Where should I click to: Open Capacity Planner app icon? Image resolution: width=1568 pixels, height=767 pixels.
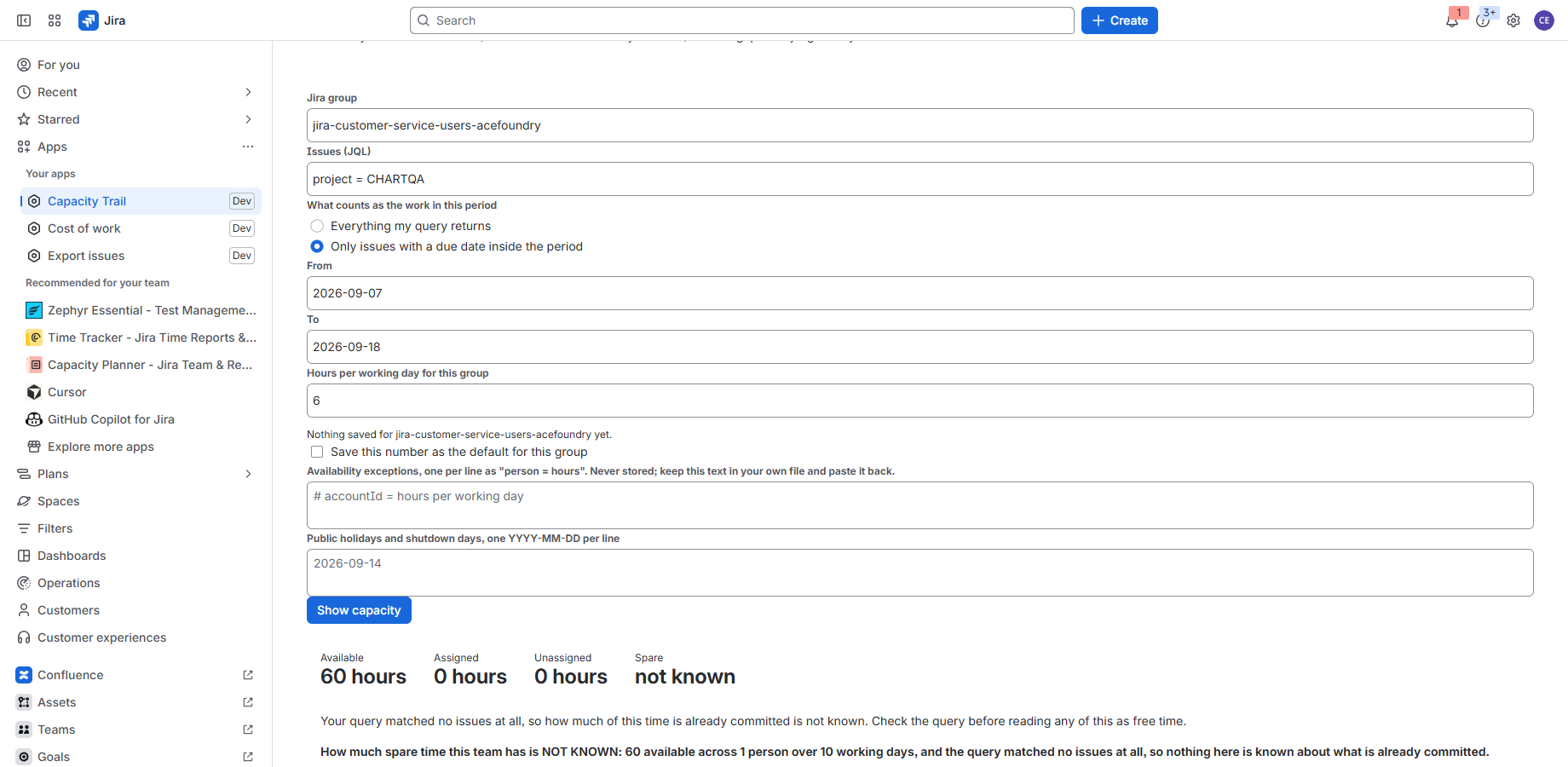click(34, 365)
